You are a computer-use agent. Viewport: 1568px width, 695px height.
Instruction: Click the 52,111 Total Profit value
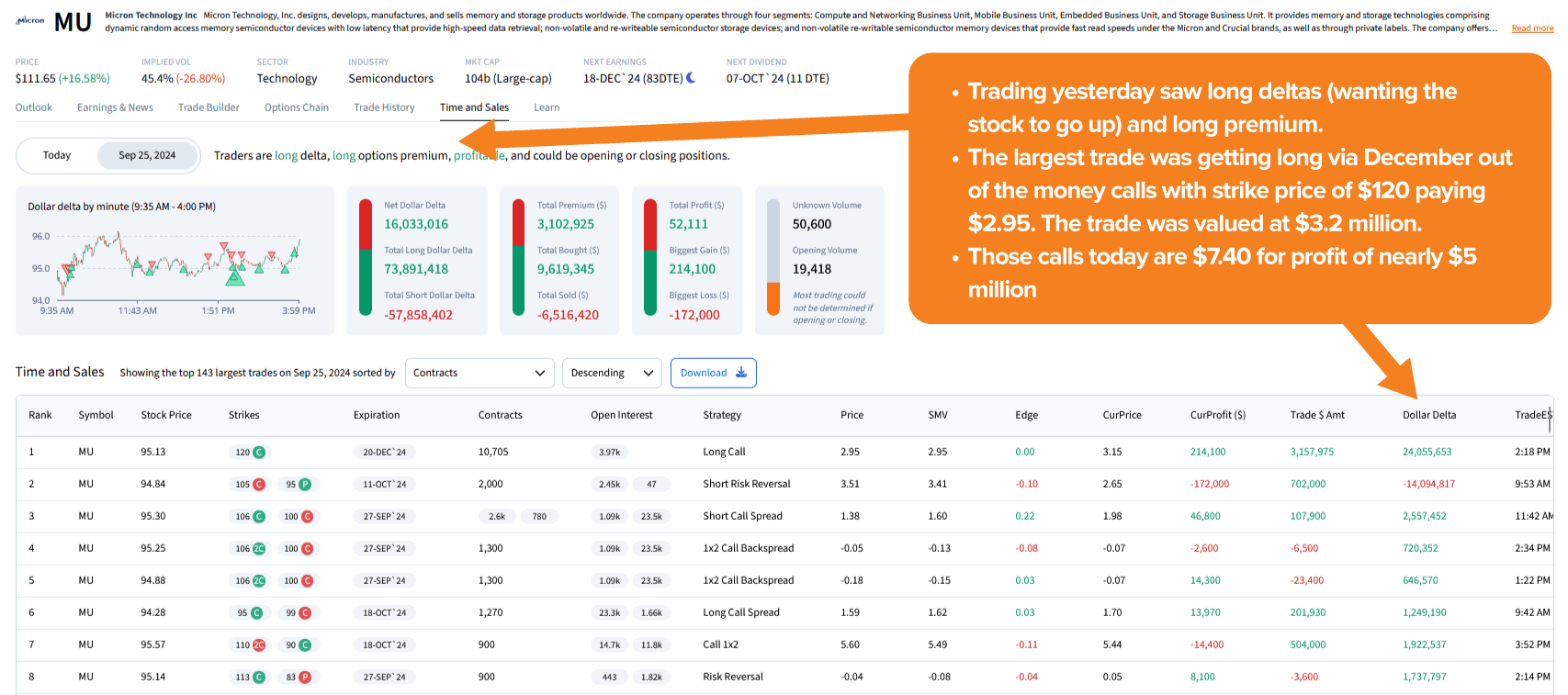click(x=689, y=224)
